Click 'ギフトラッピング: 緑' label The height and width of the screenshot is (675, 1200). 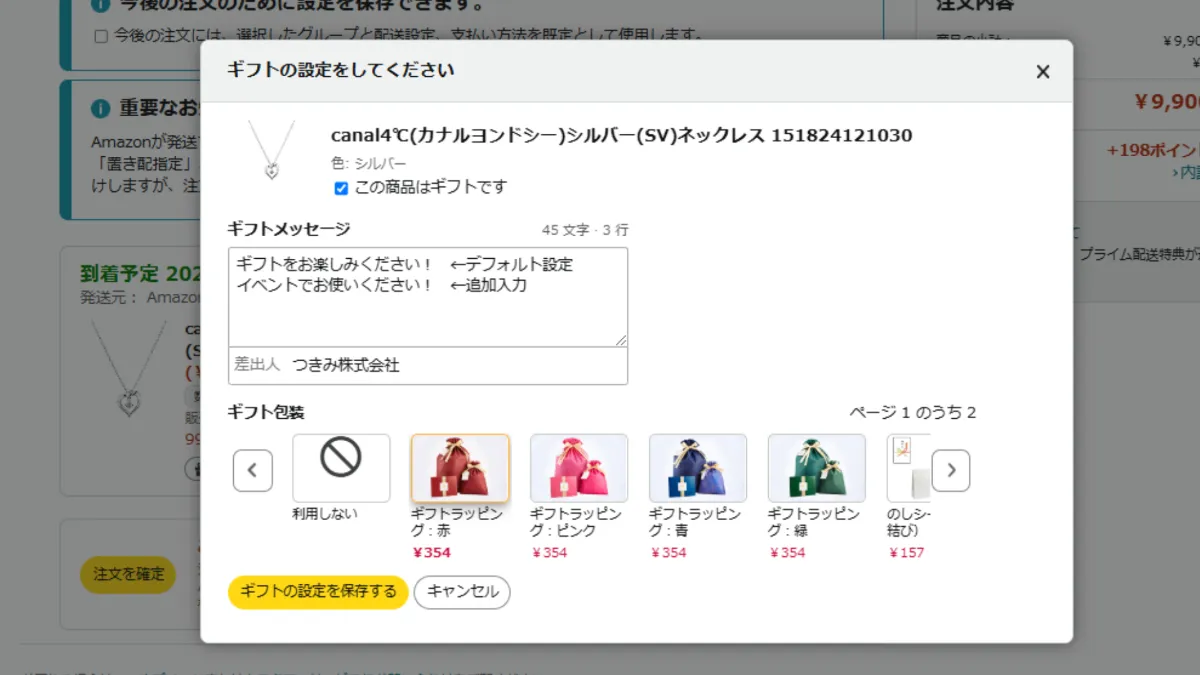tap(814, 522)
